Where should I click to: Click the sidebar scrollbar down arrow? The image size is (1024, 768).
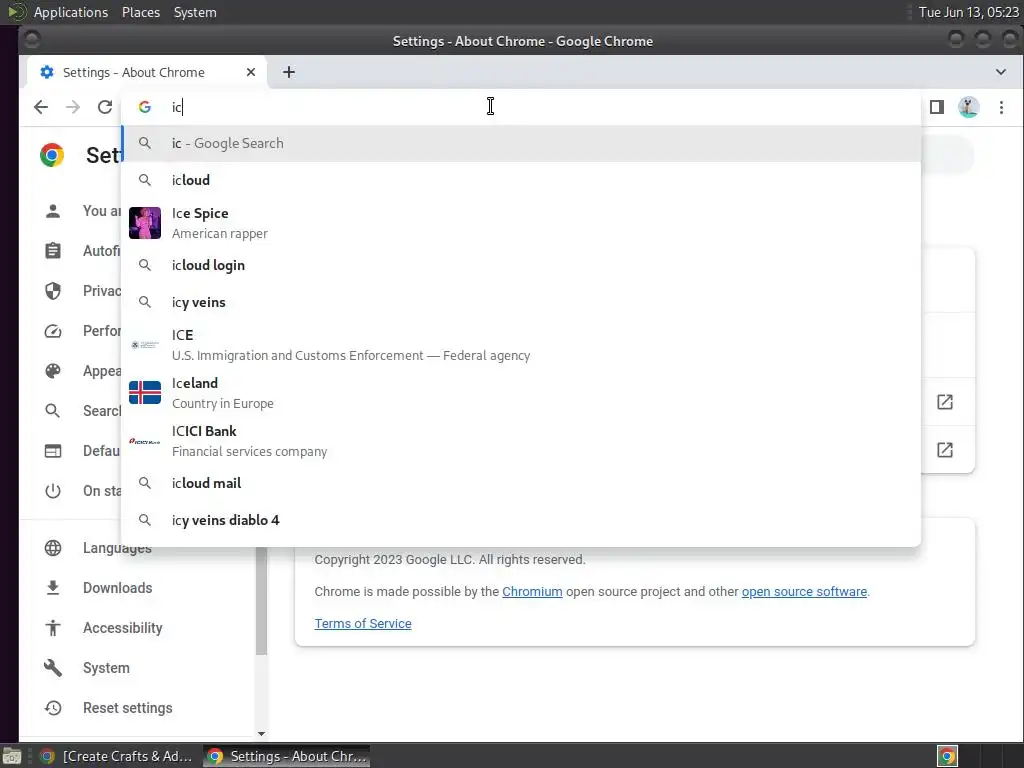261,734
